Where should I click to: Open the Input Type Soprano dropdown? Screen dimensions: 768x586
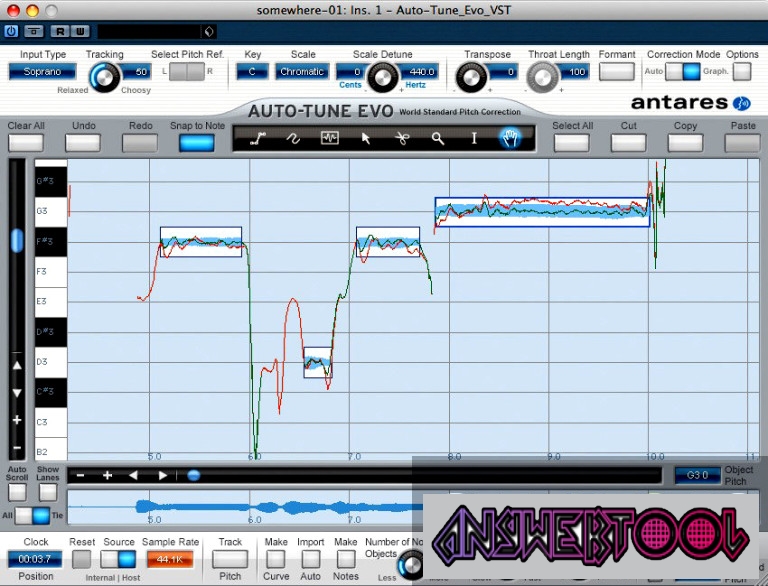43,72
